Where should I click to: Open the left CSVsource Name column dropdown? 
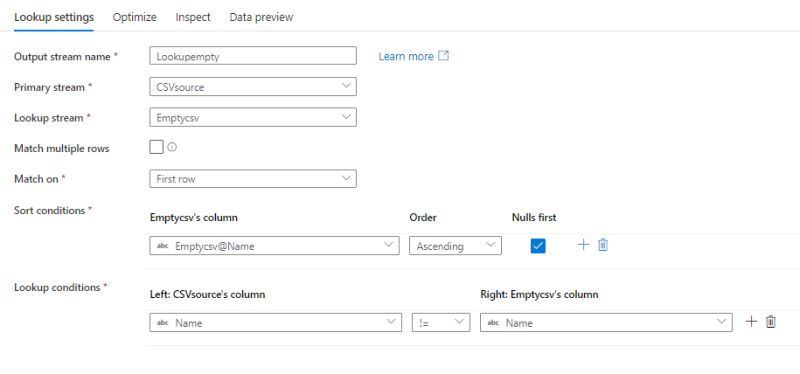(x=276, y=322)
